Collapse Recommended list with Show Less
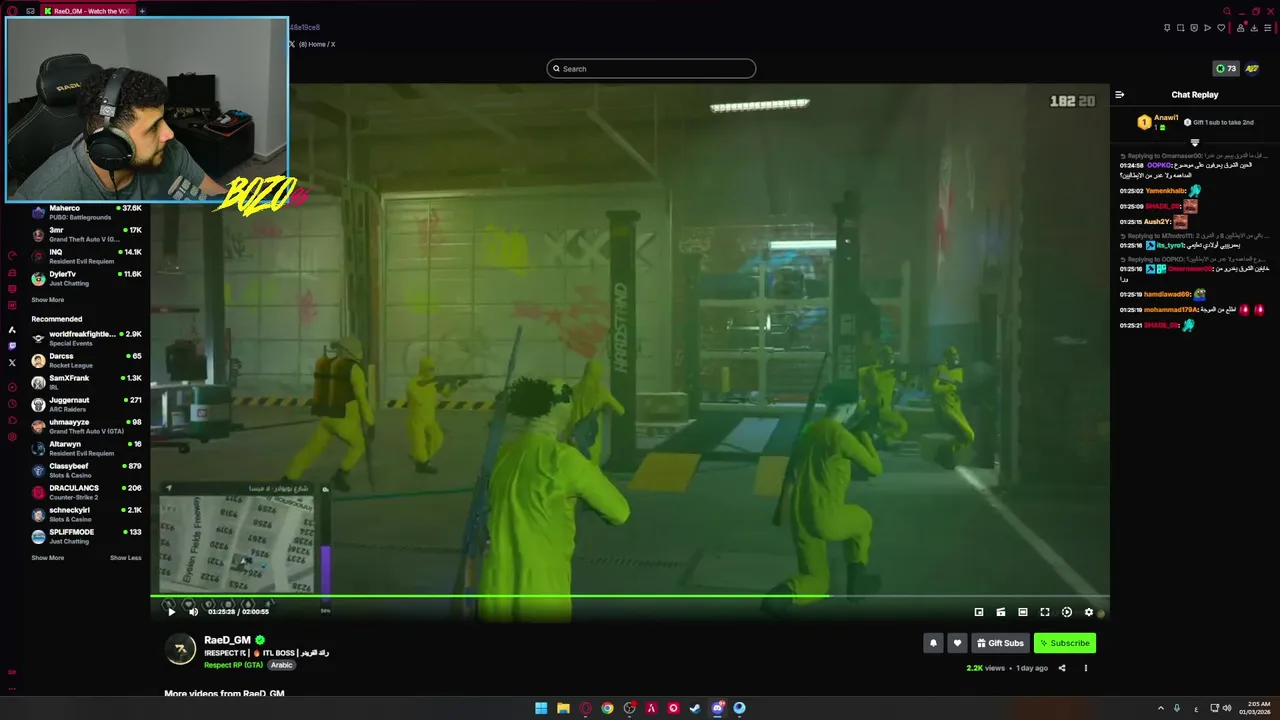1280x720 pixels. coord(126,558)
